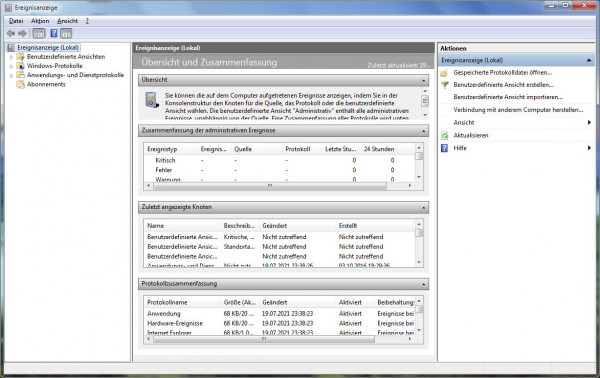The image size is (600, 378).
Task: Open the ? help menu
Action: point(87,21)
